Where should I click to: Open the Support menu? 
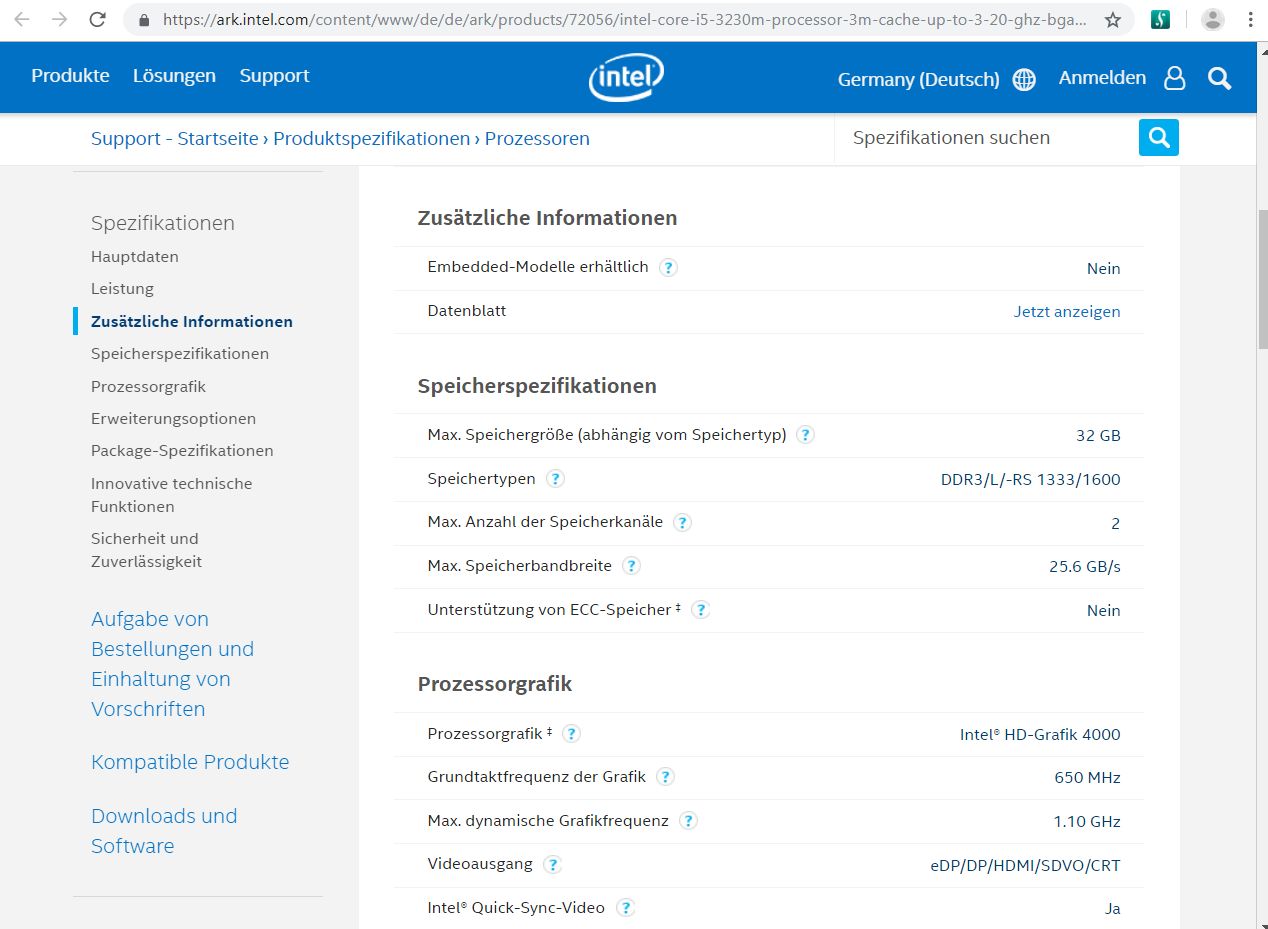pyautogui.click(x=274, y=76)
